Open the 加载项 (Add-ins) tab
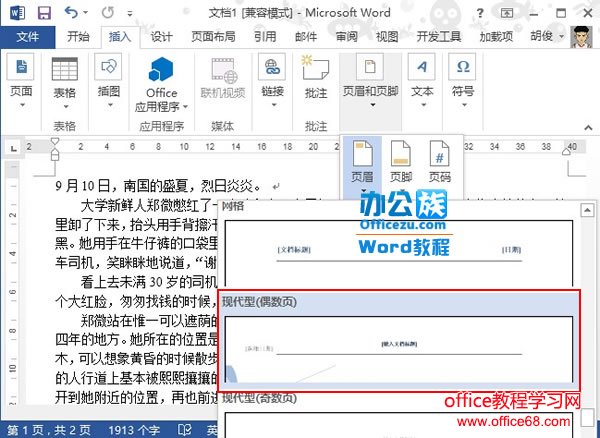The height and width of the screenshot is (438, 600). pos(496,37)
